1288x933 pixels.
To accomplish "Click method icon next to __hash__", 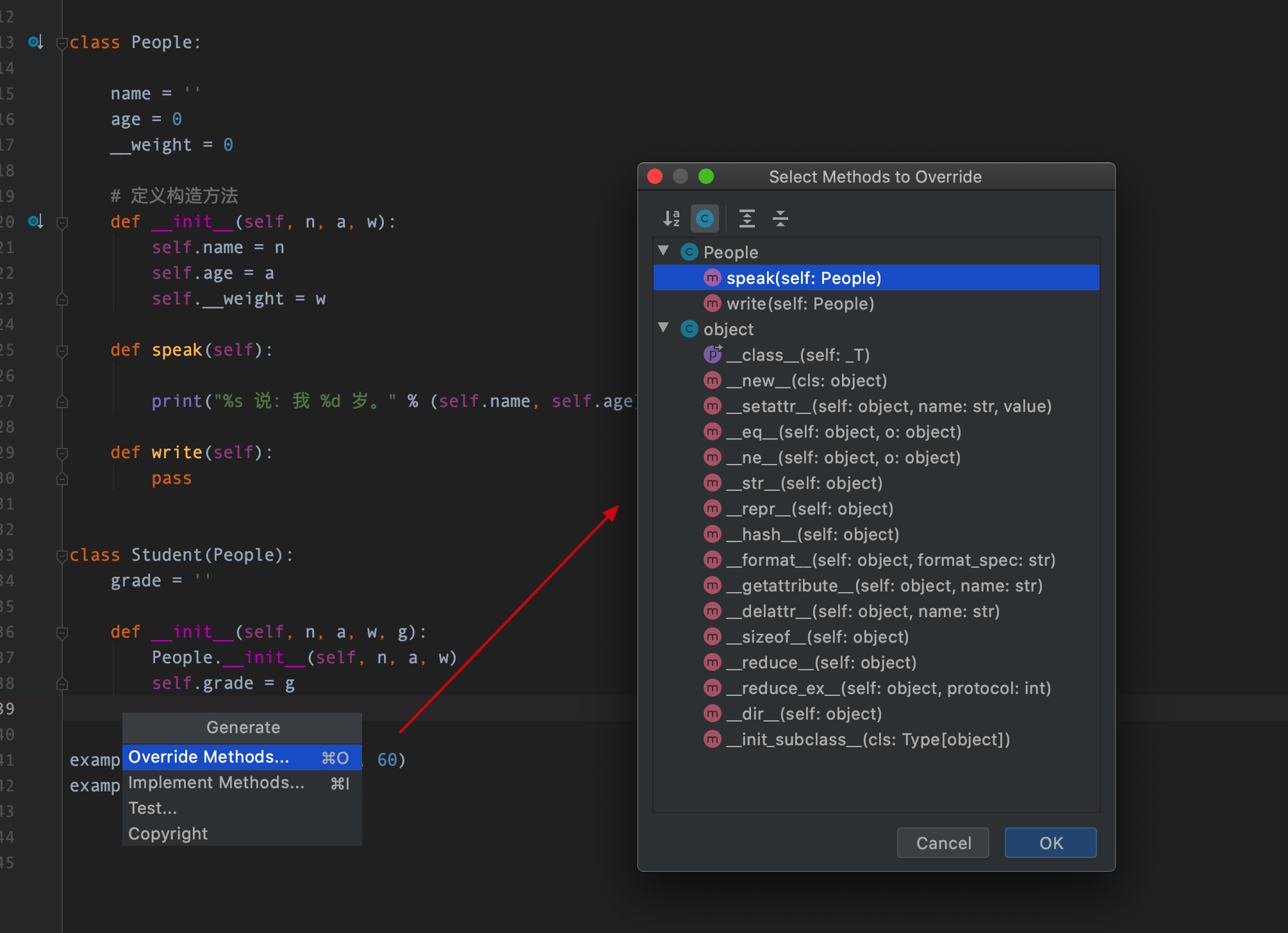I will tap(713, 534).
